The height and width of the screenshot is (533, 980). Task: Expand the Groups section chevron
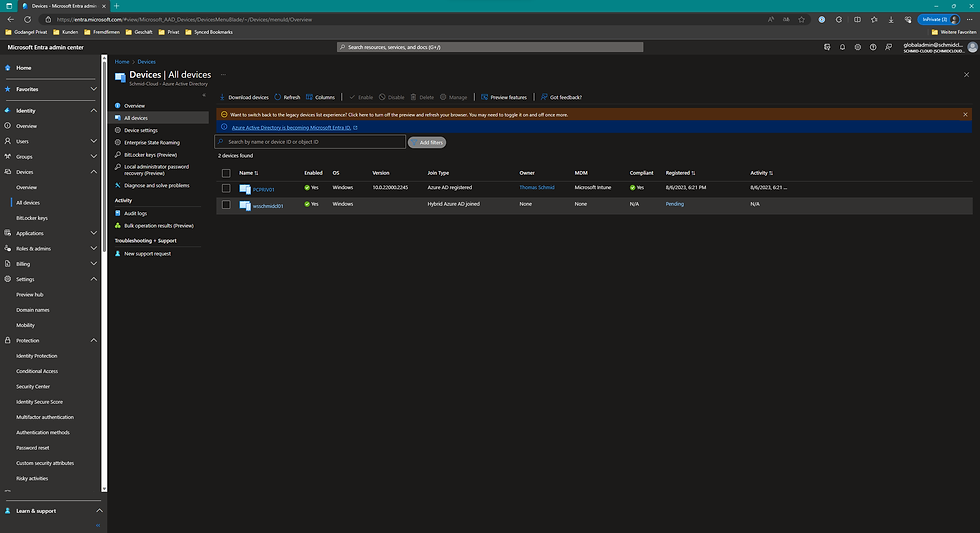(x=94, y=156)
